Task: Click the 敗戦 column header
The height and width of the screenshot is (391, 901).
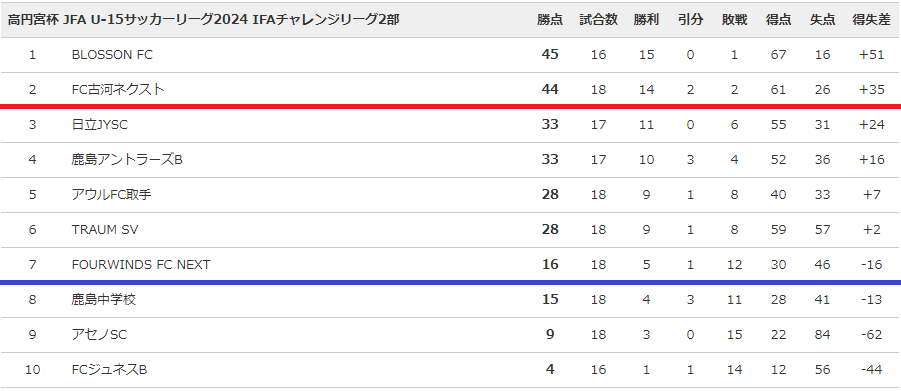Action: tap(734, 20)
